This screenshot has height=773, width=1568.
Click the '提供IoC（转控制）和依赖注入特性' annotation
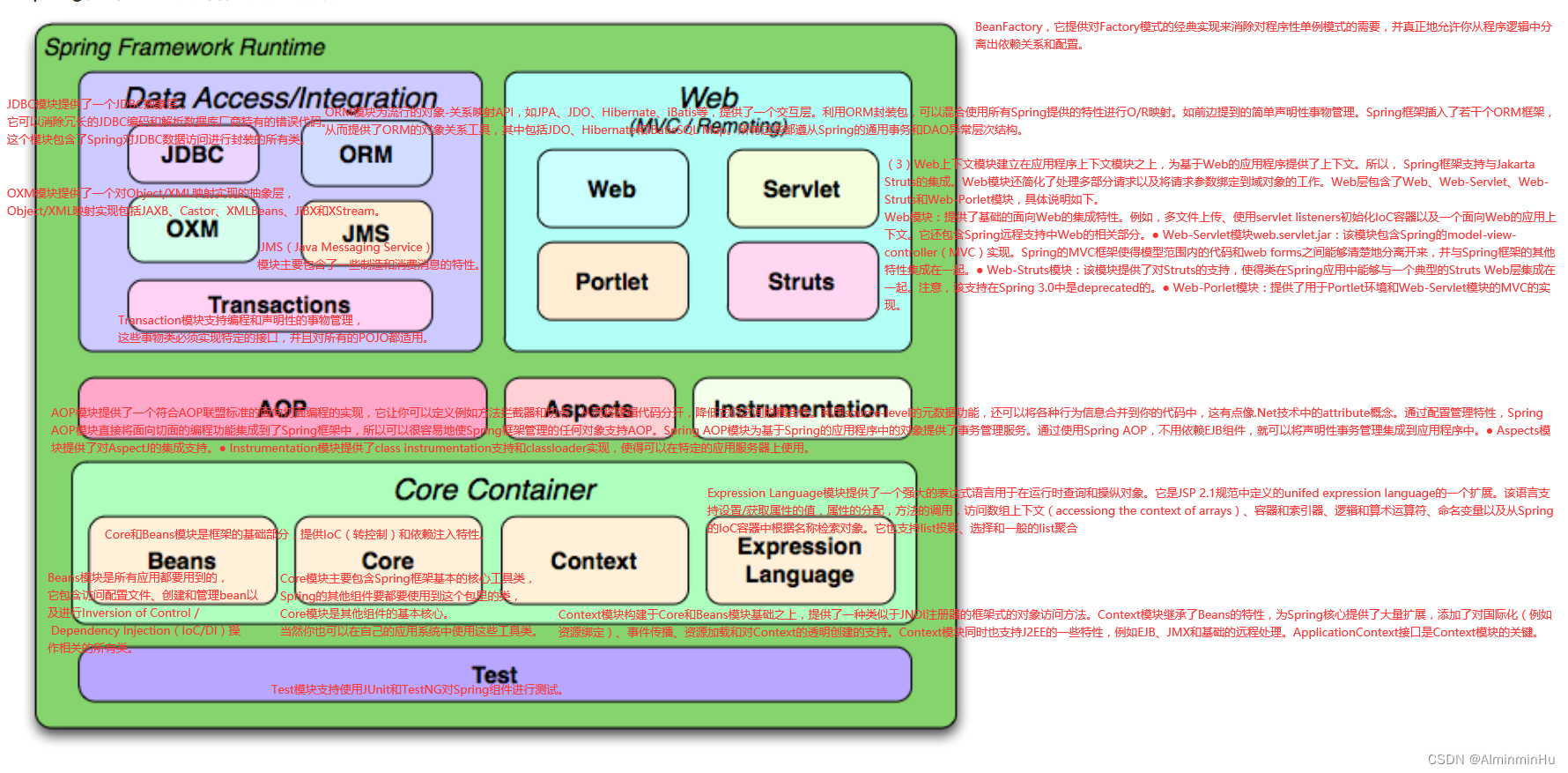pyautogui.click(x=391, y=534)
